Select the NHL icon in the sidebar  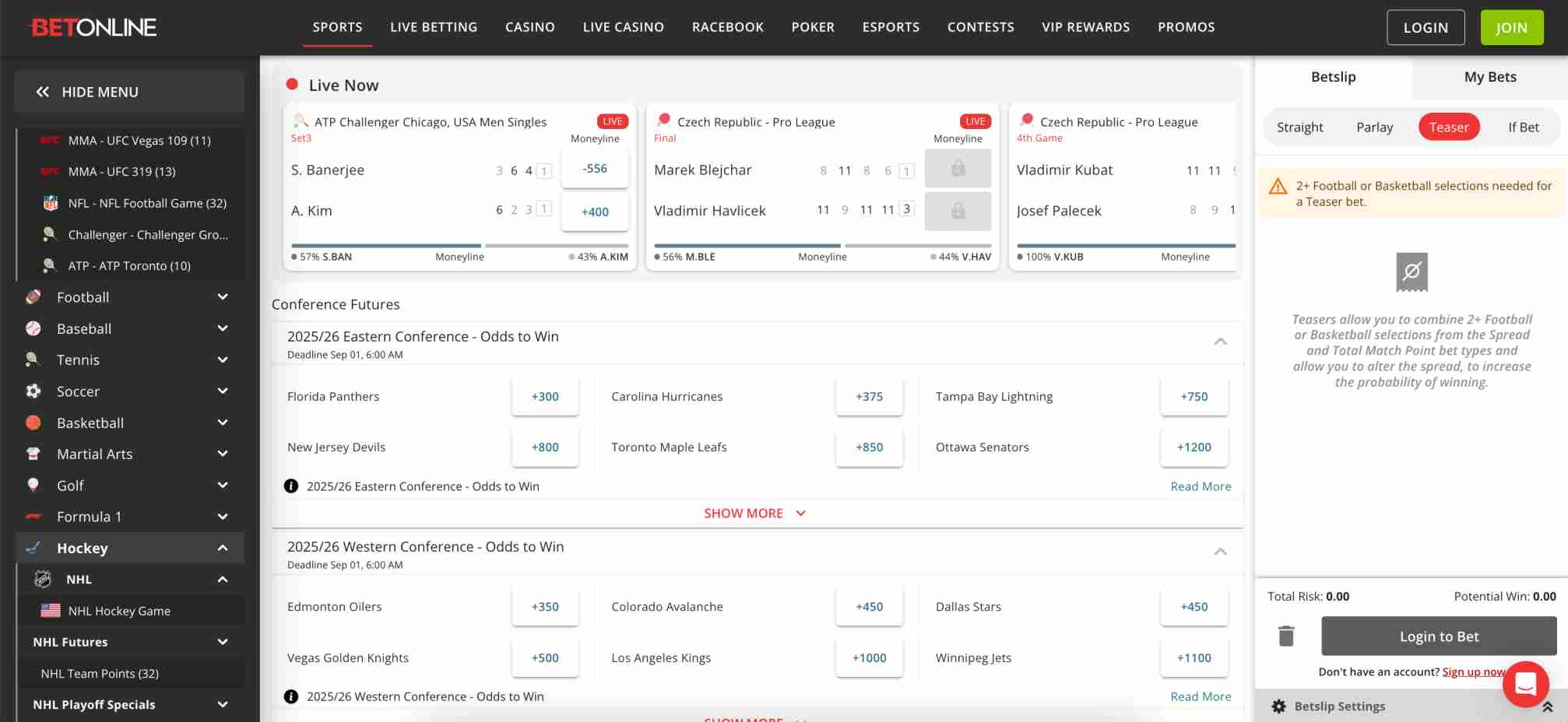click(x=43, y=579)
